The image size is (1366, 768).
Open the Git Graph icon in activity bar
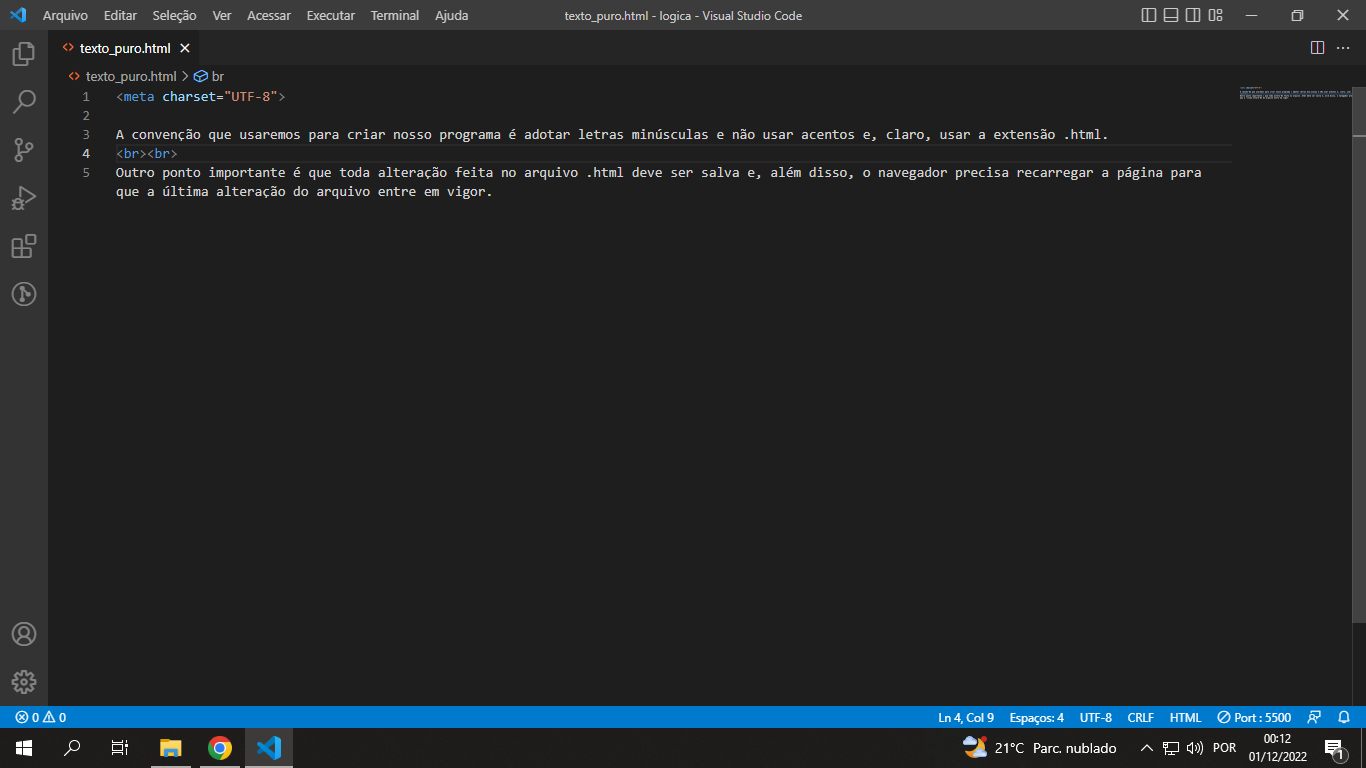pos(24,294)
